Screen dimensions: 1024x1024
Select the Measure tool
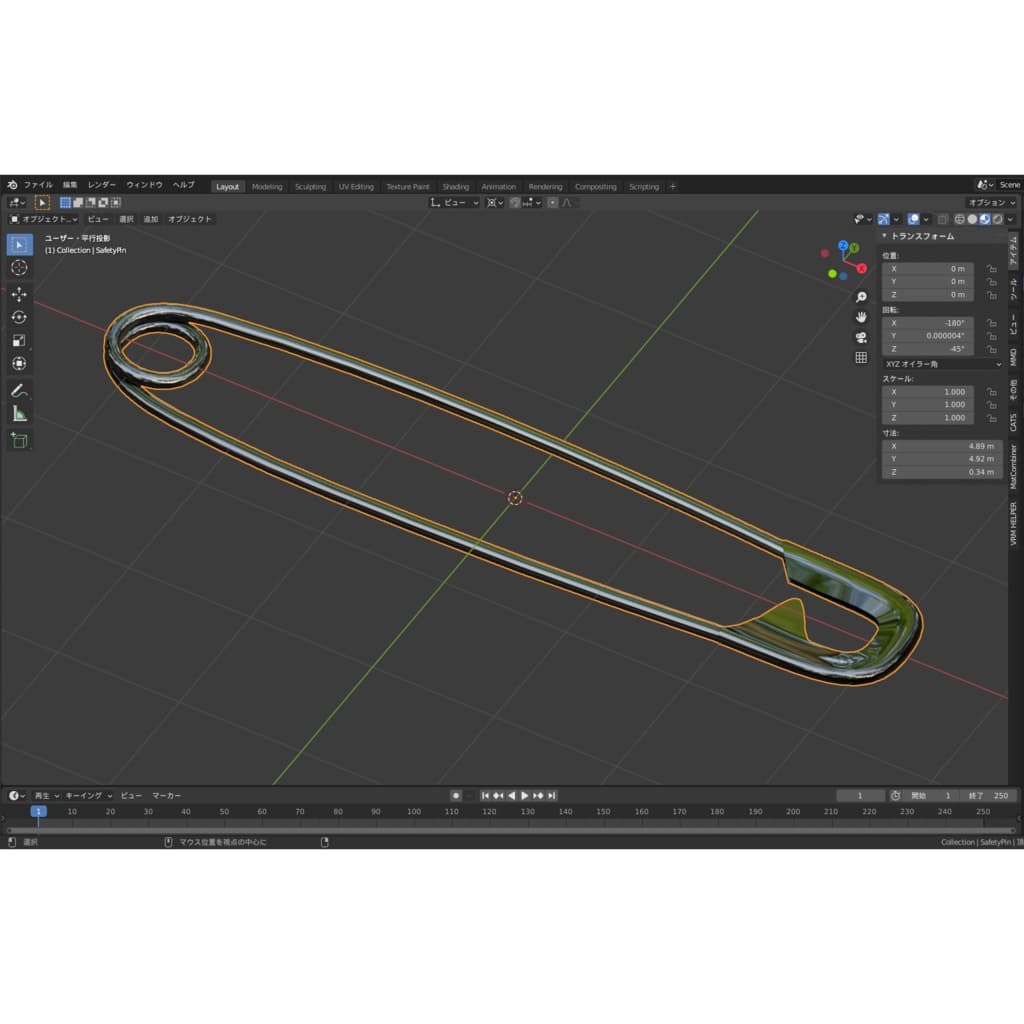click(19, 414)
